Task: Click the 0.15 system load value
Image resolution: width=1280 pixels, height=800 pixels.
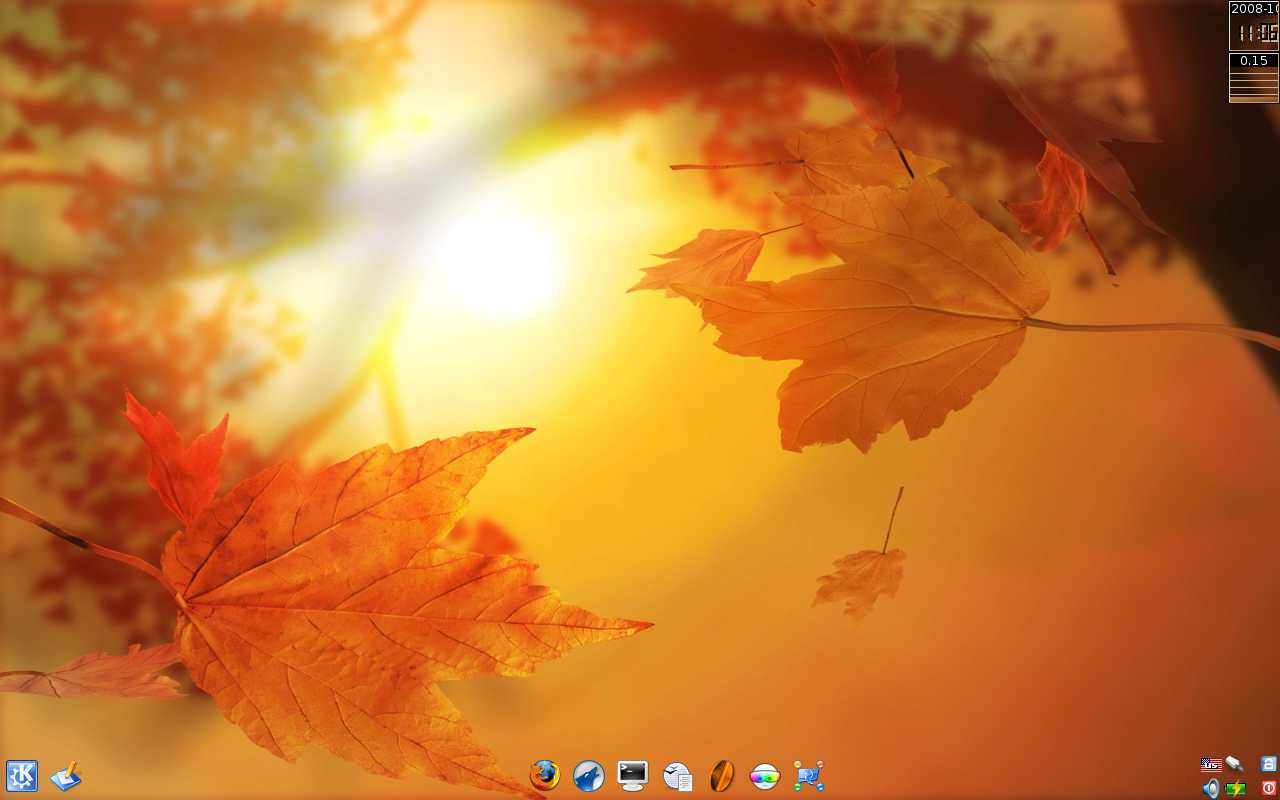Action: point(1254,61)
